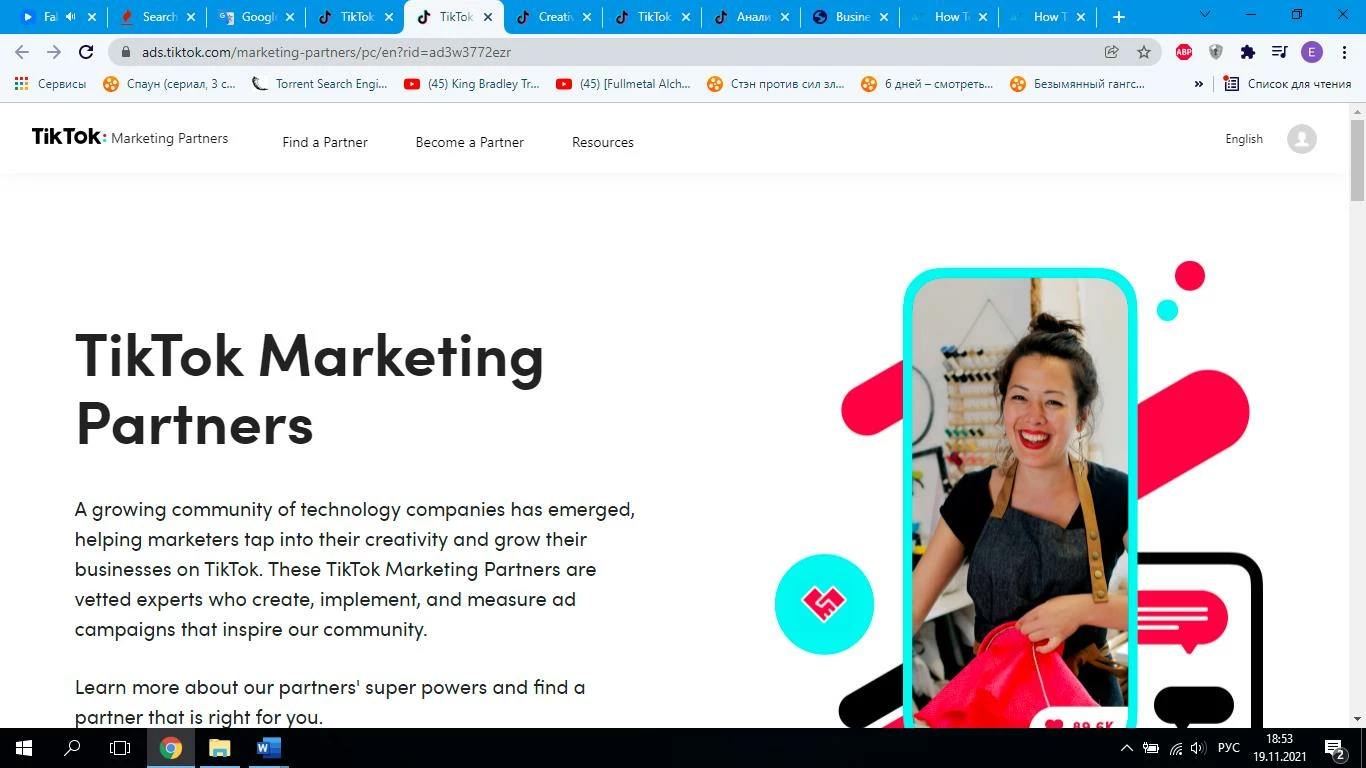This screenshot has height=768, width=1366.
Task: Open the King Bradley YouTube bookmark
Action: coord(472,84)
